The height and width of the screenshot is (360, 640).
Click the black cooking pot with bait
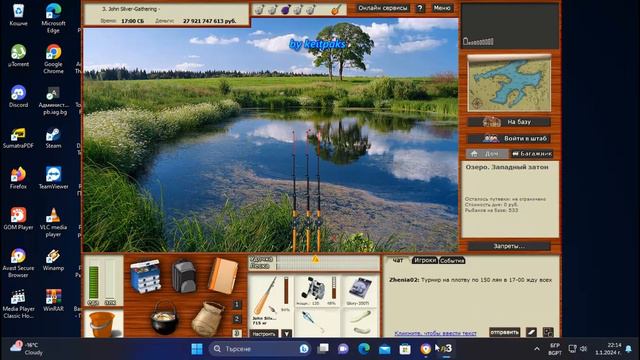point(164,318)
